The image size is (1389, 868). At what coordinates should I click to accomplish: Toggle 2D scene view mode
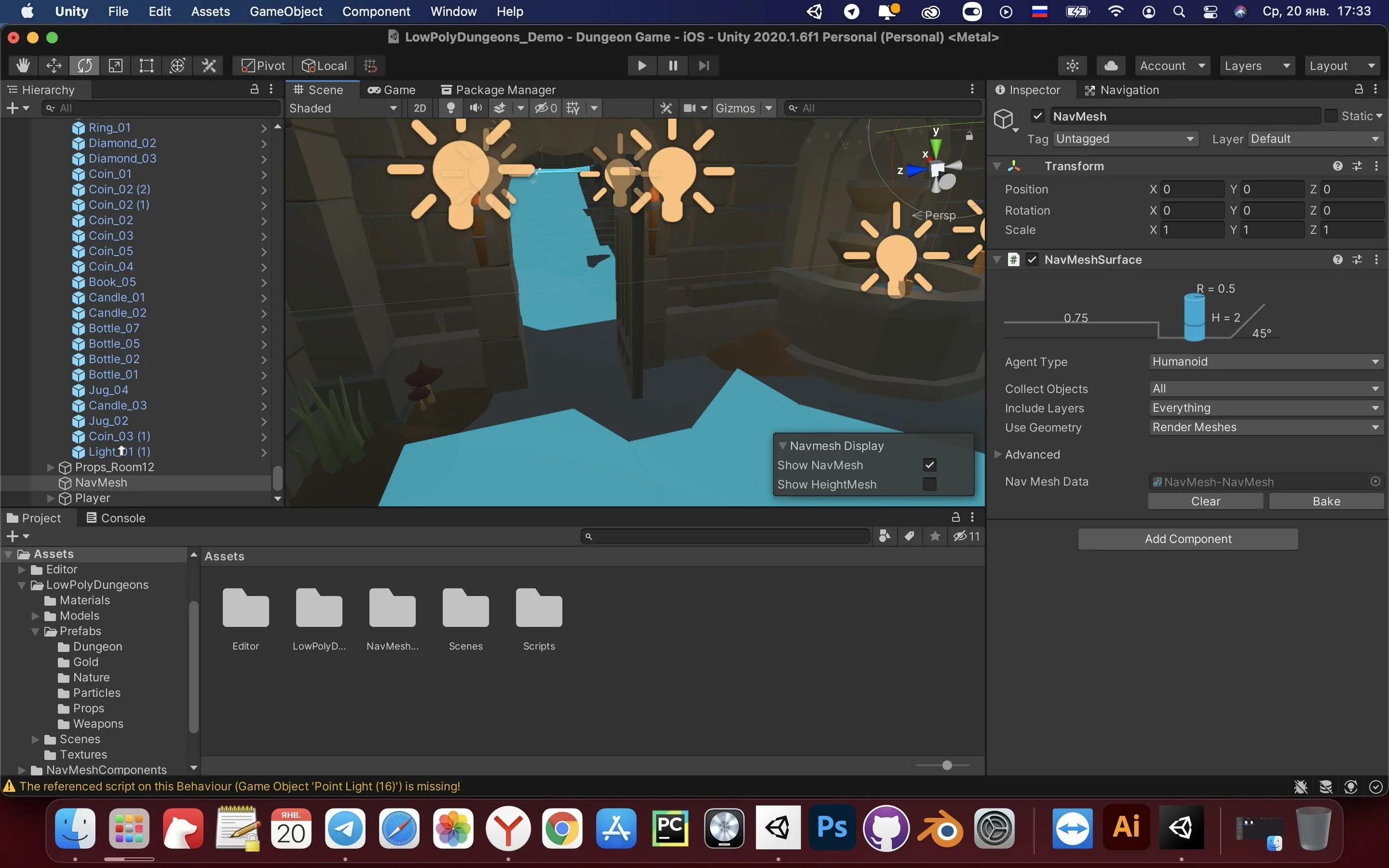coord(420,108)
